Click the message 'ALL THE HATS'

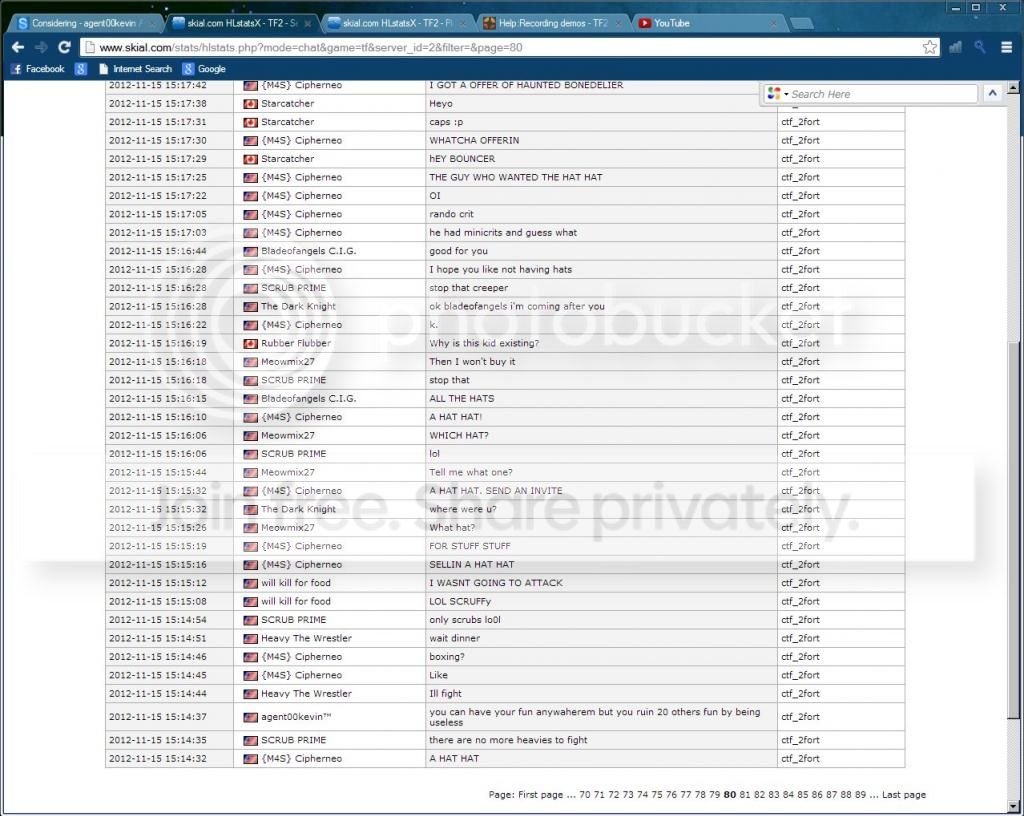pos(462,399)
